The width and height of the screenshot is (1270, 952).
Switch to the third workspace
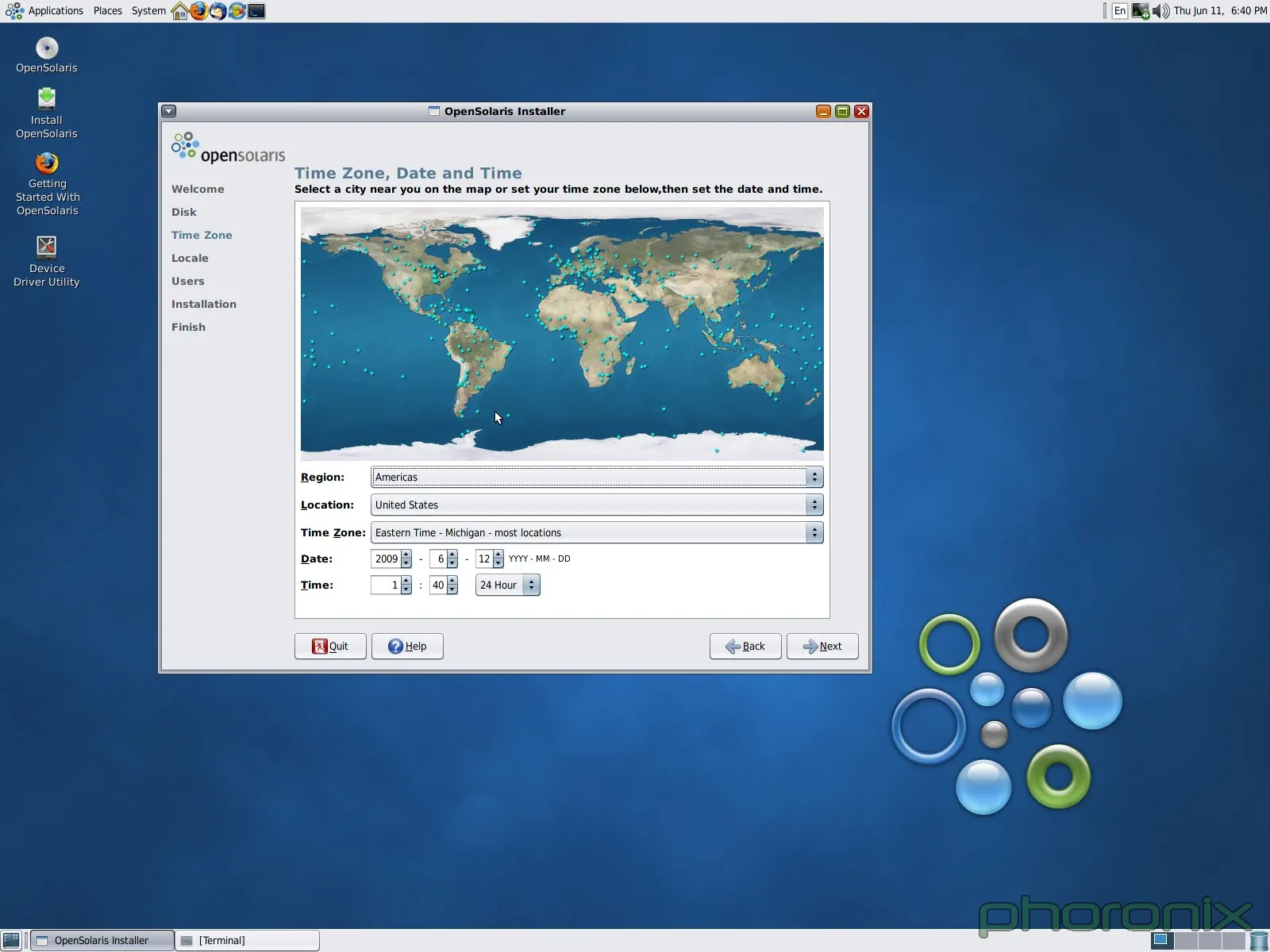tap(1210, 941)
